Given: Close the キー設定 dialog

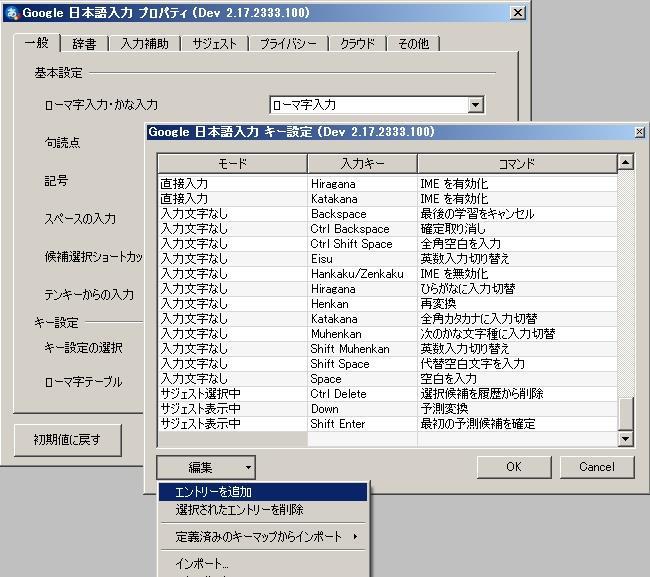Looking at the screenshot, I should 640,132.
